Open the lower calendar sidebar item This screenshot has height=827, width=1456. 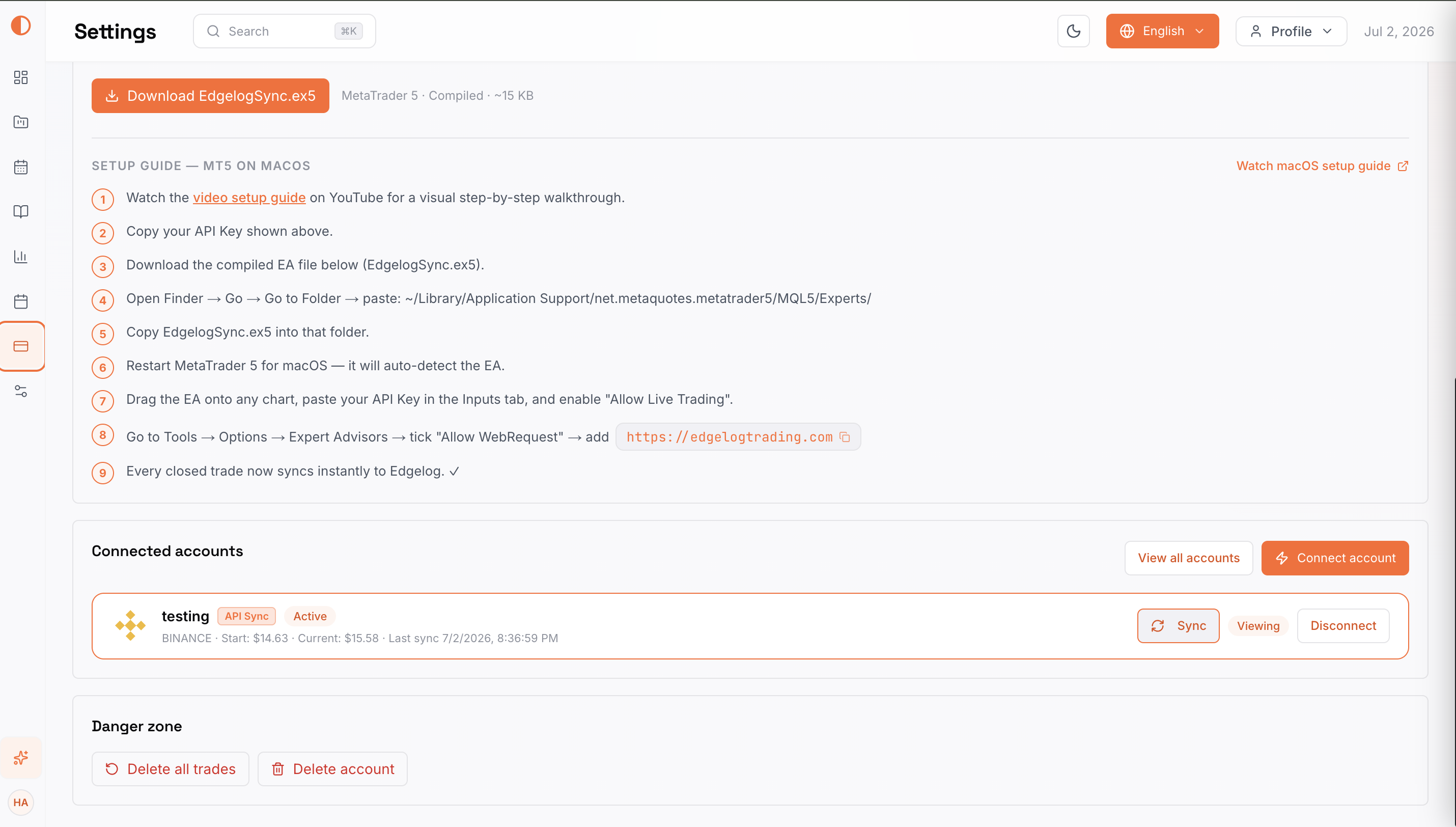21,301
